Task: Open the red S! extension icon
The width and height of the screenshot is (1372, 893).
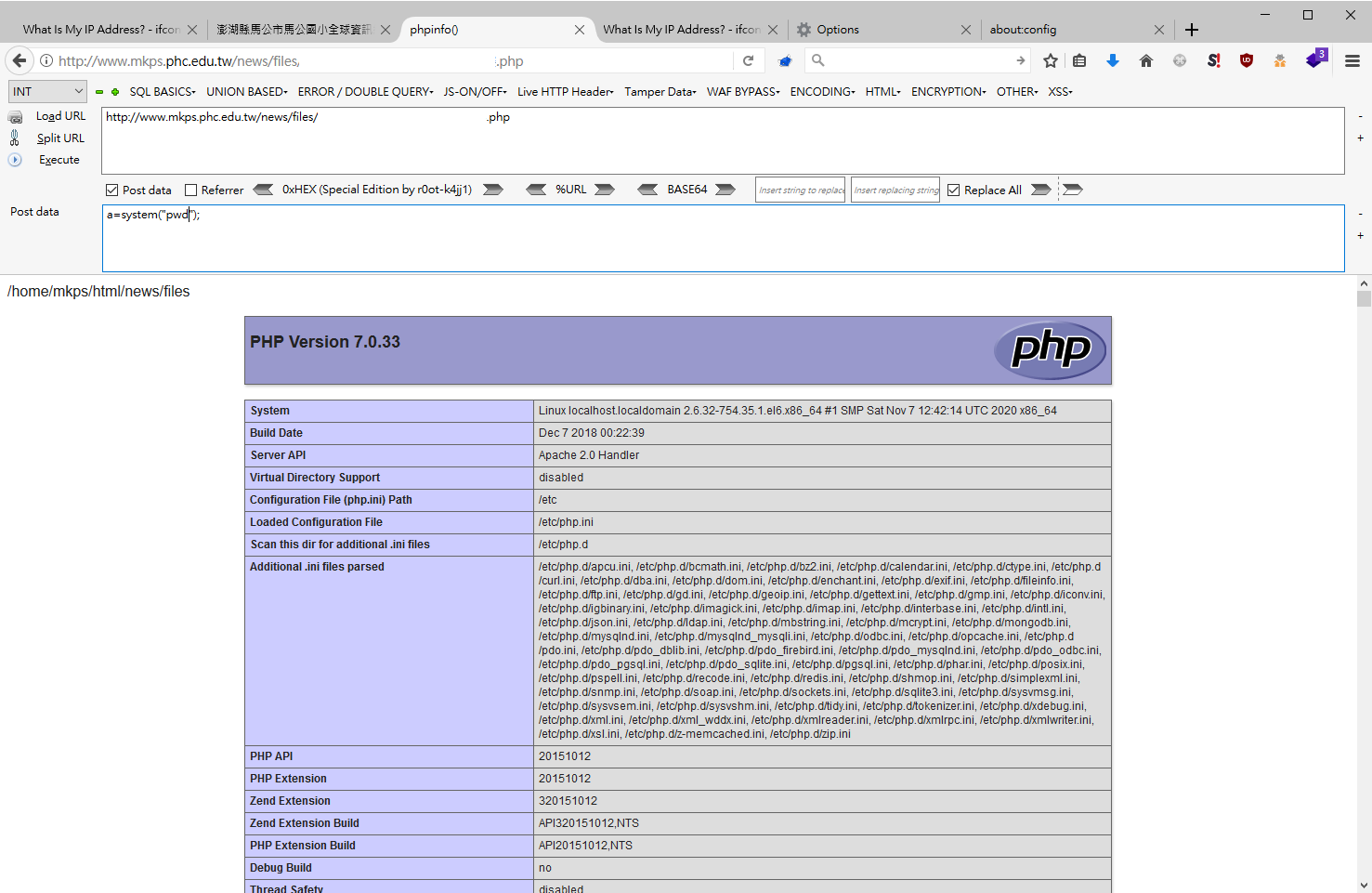Action: [x=1213, y=60]
